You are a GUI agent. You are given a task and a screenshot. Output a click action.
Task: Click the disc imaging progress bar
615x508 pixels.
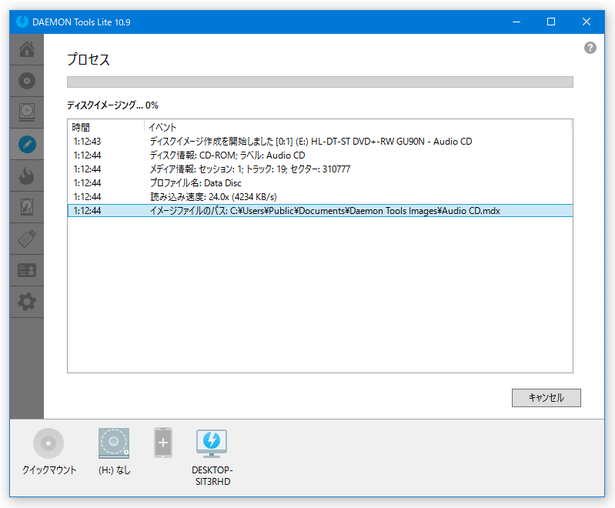(x=320, y=82)
